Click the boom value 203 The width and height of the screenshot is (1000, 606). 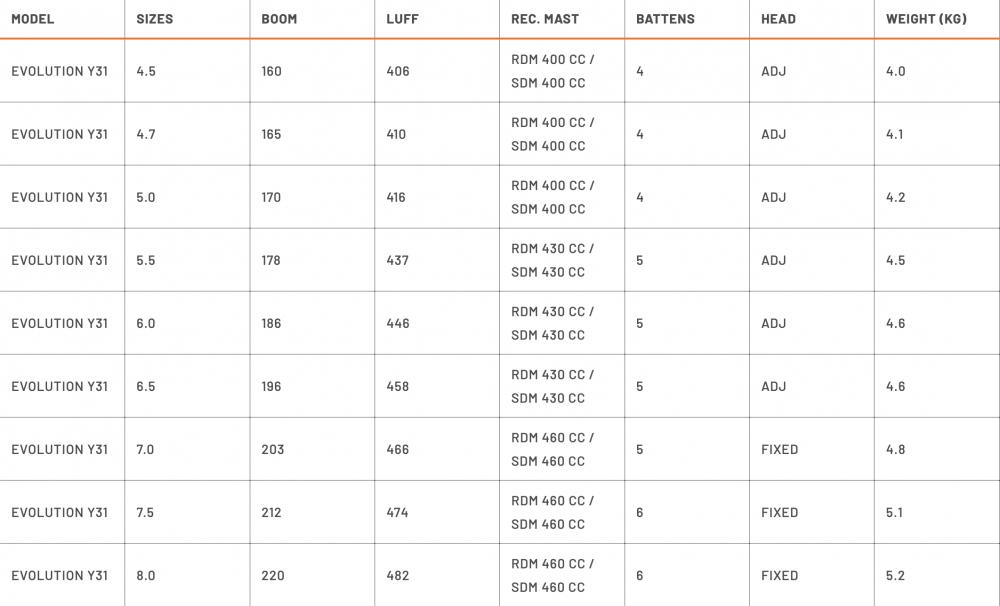coord(273,449)
